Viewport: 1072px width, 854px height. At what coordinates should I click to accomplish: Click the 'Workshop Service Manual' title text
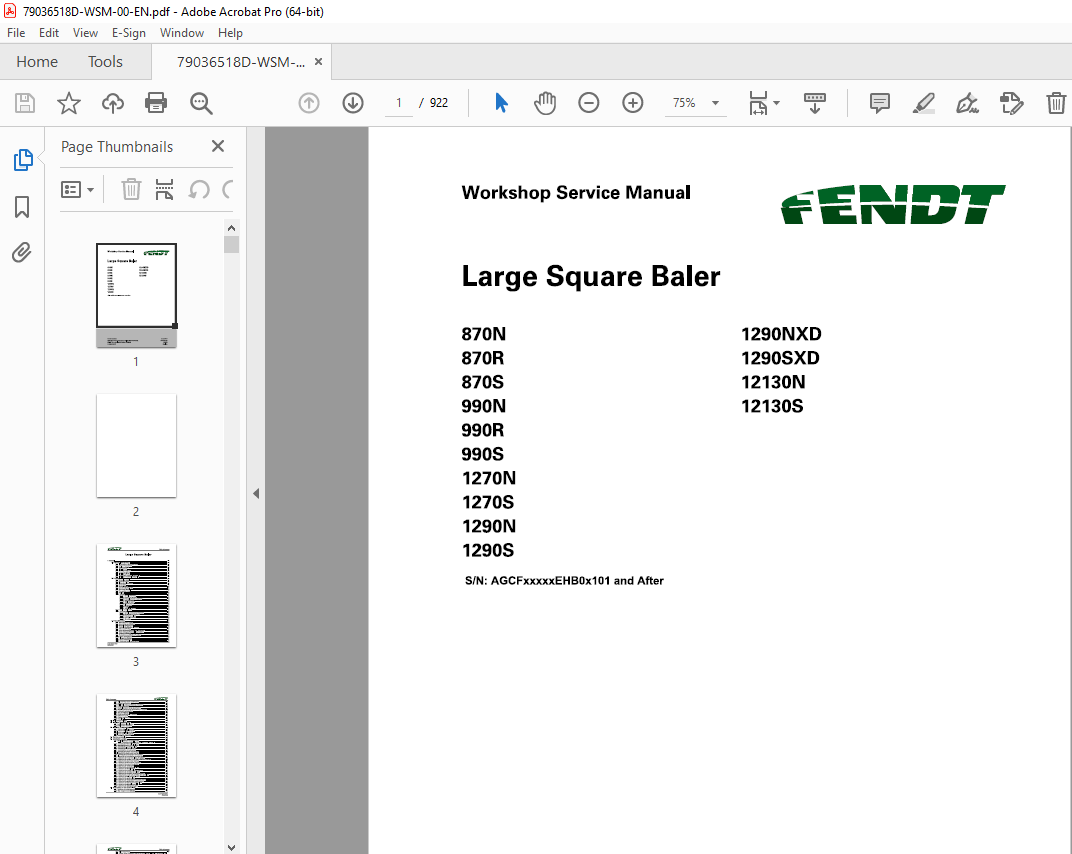coord(576,193)
